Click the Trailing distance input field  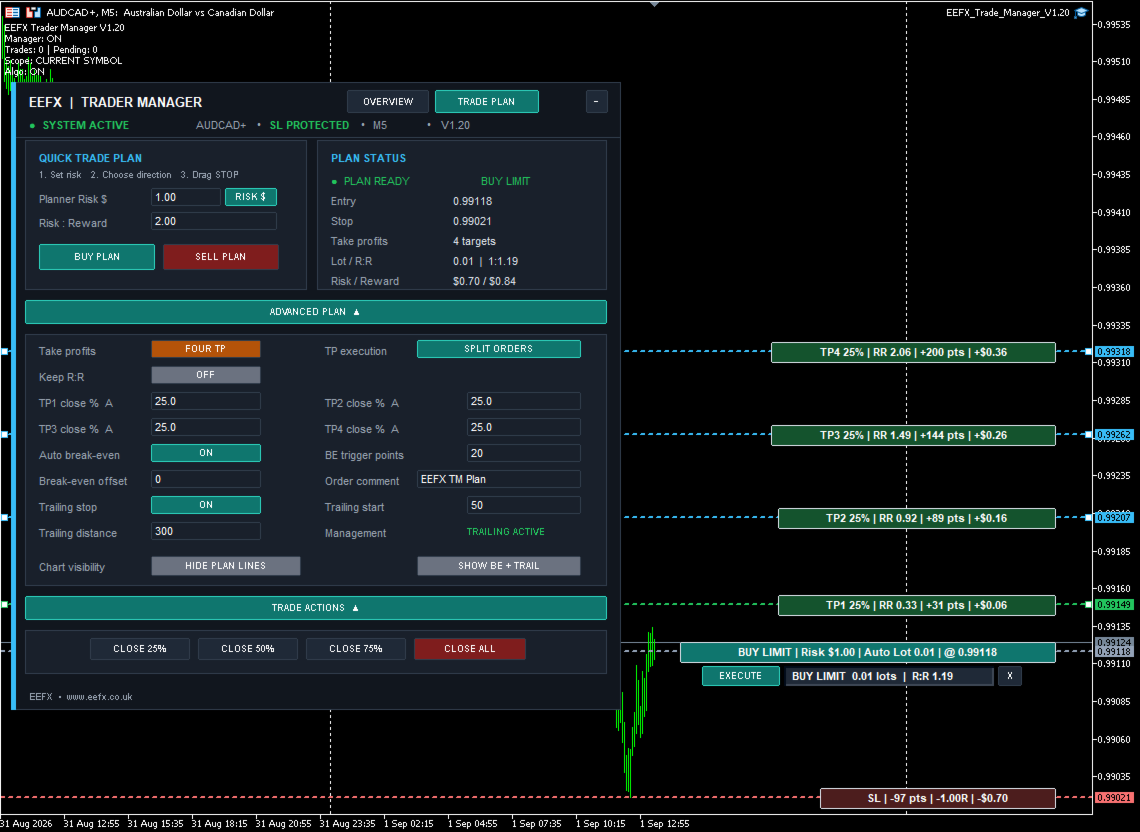pos(206,532)
